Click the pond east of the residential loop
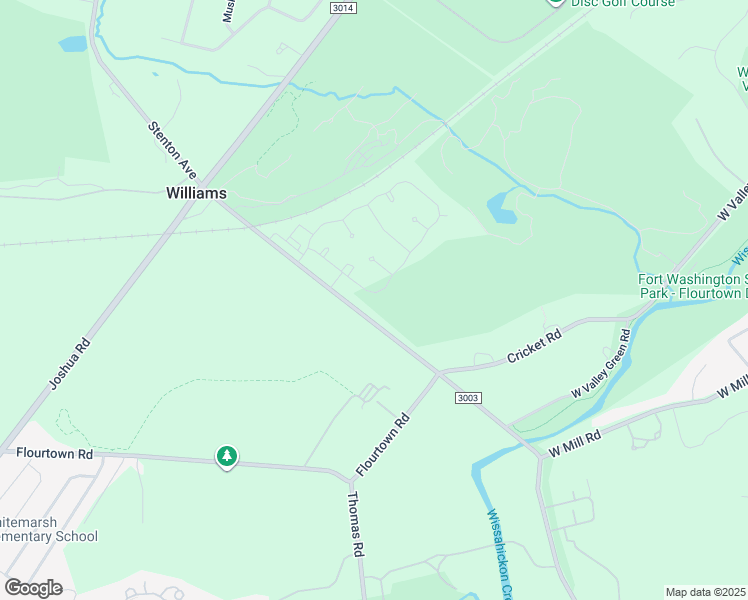748x600 pixels. 502,208
